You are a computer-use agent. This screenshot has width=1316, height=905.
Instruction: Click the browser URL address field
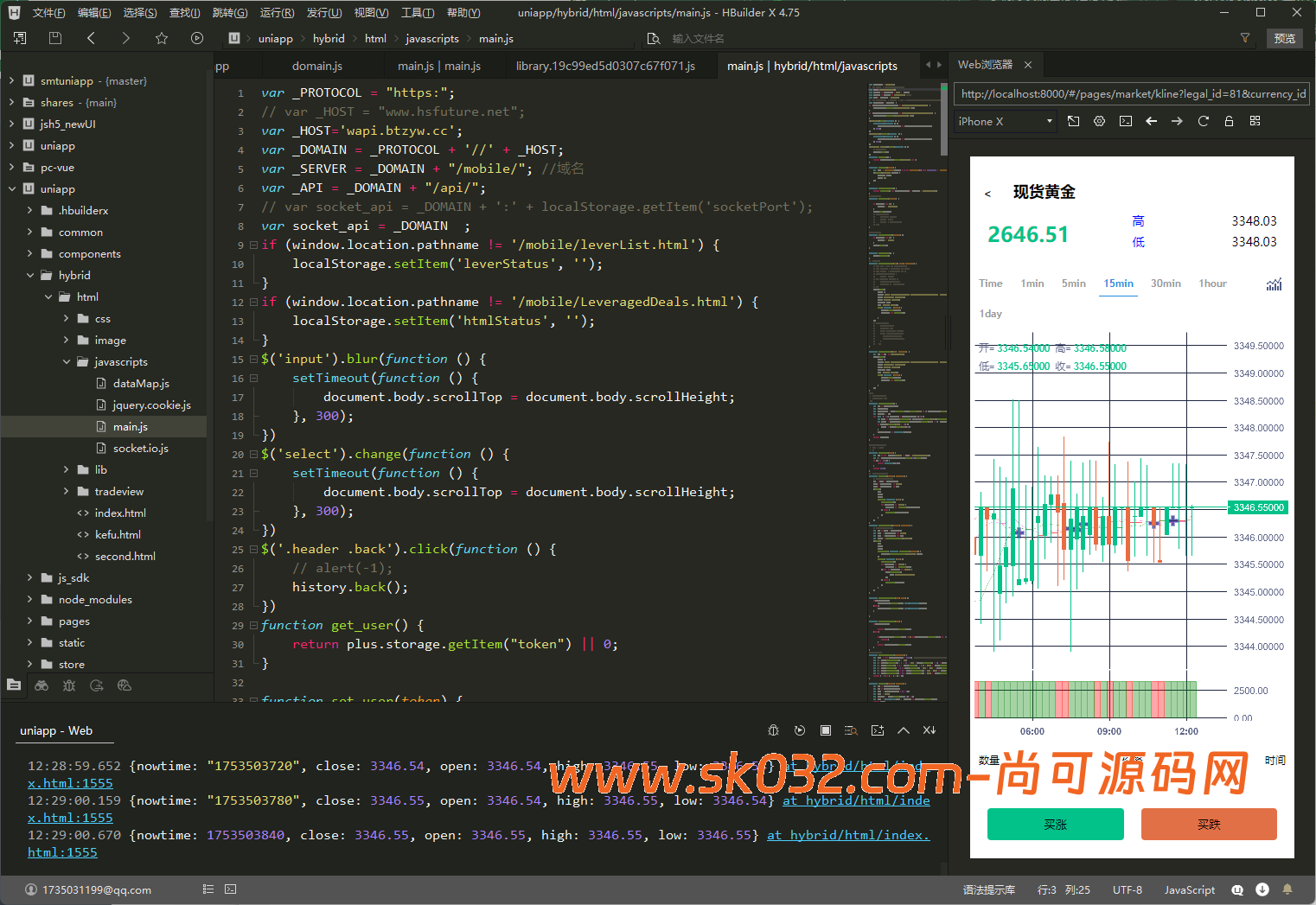[x=1132, y=93]
